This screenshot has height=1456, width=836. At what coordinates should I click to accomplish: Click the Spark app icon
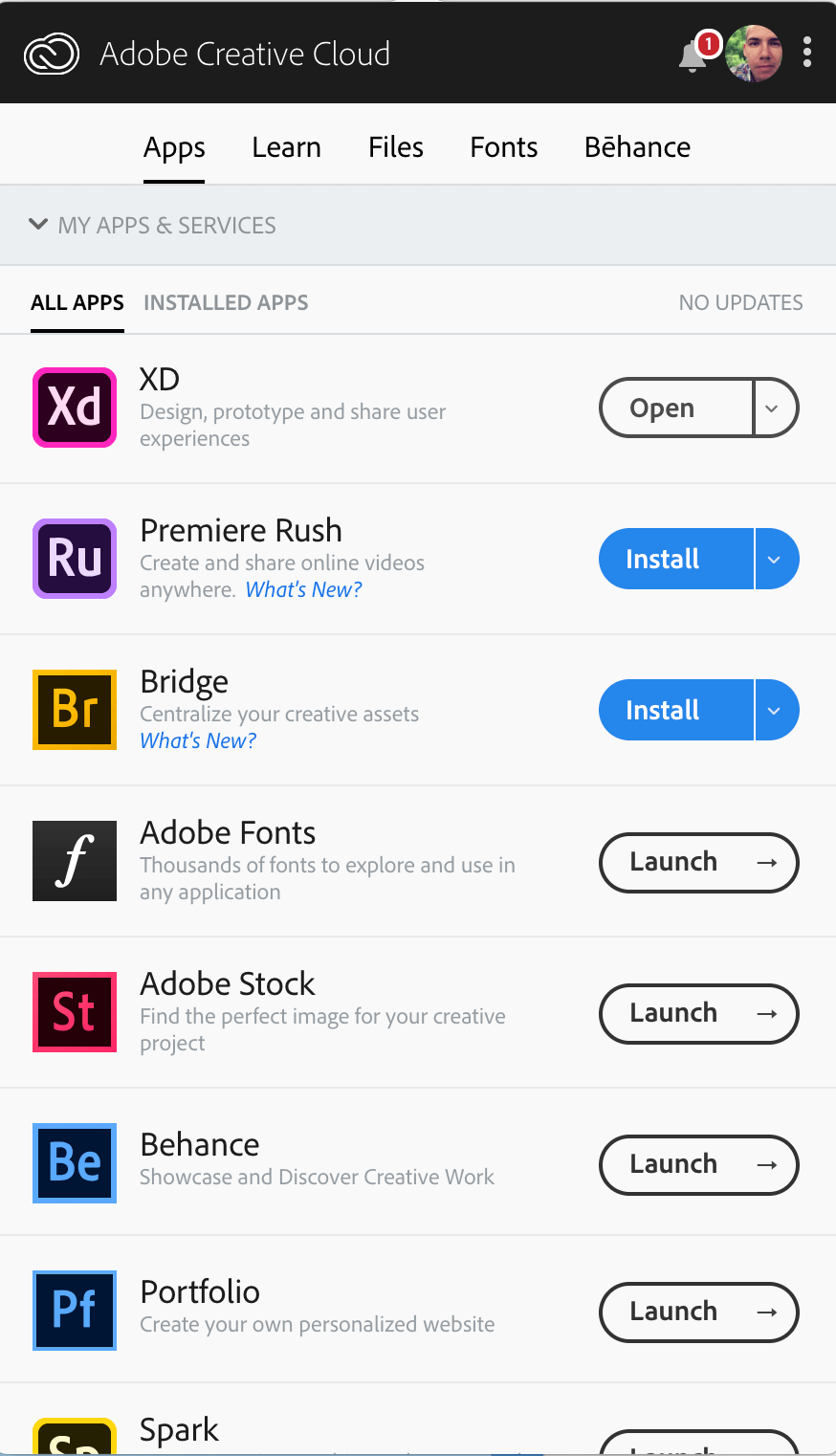74,1438
